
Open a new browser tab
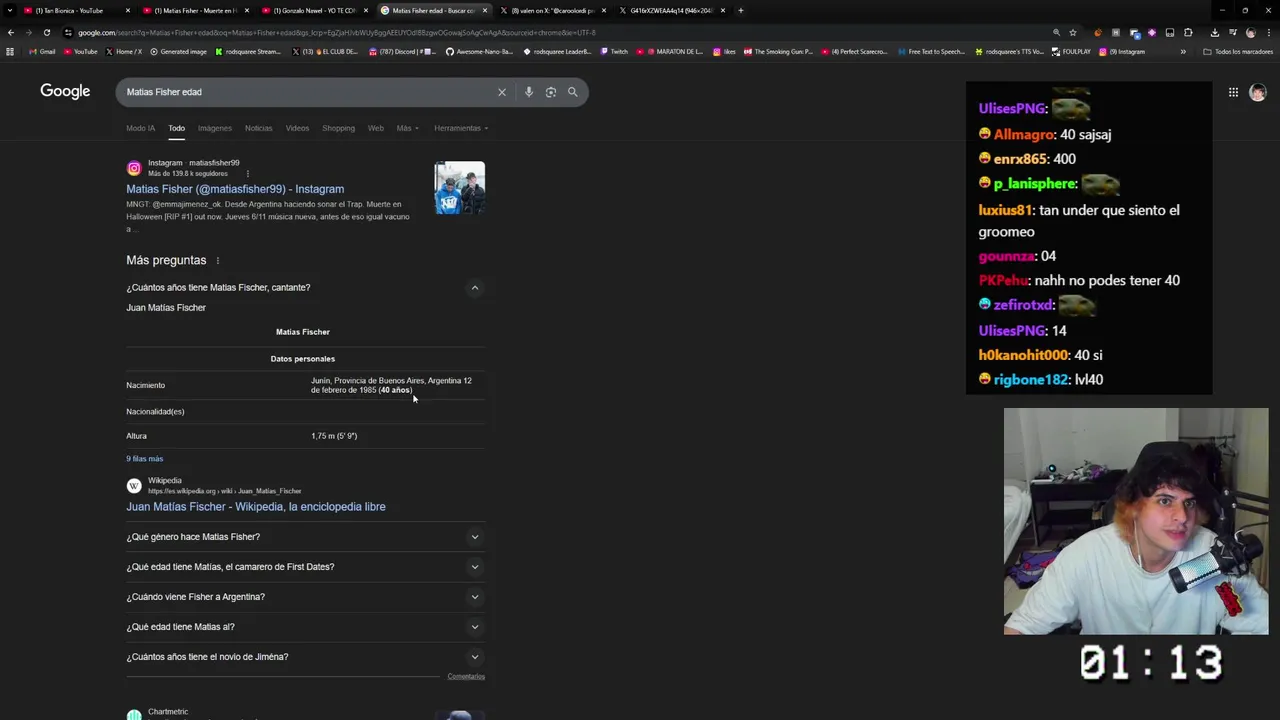coord(740,10)
